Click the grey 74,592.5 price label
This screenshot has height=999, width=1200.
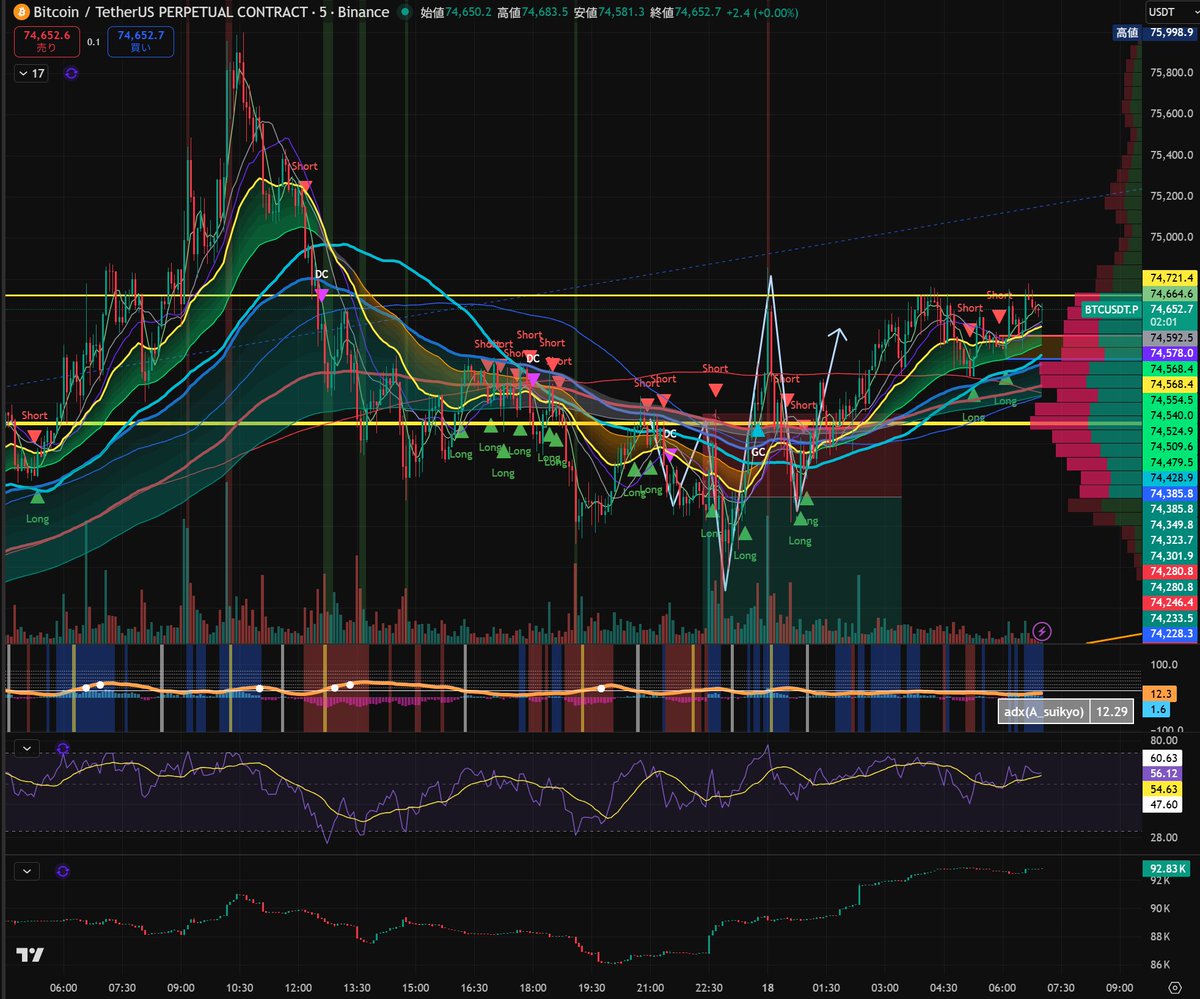1171,339
